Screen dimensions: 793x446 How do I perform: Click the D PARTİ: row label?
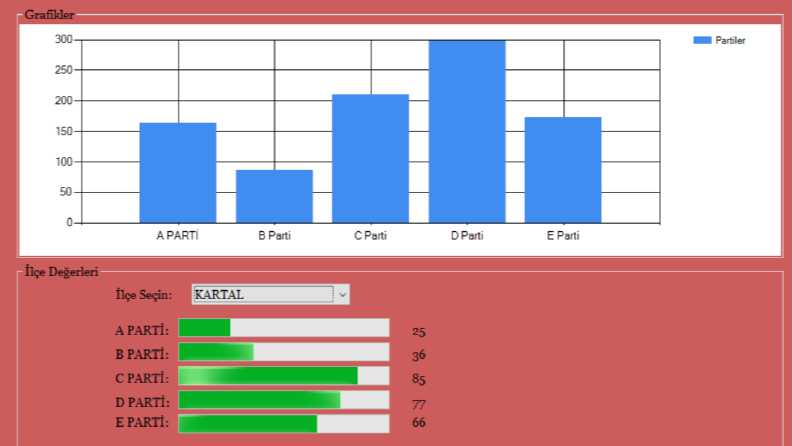coord(142,403)
